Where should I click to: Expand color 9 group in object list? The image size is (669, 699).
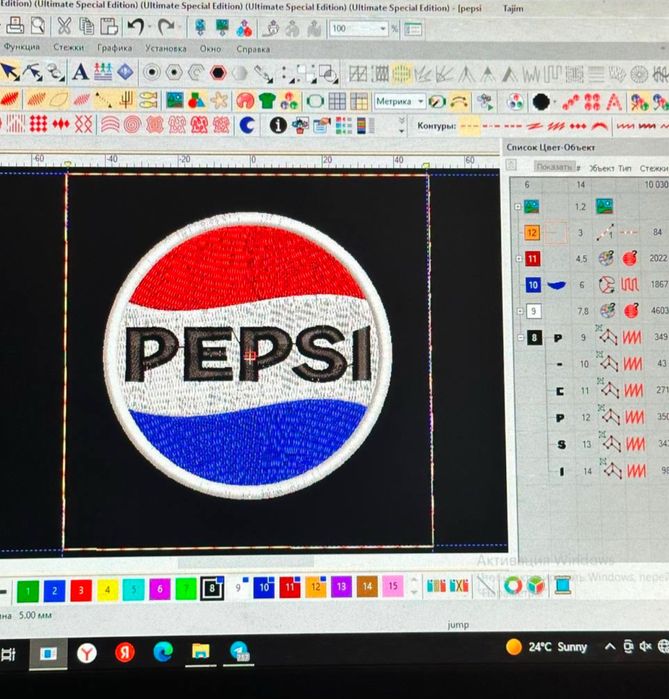(520, 311)
